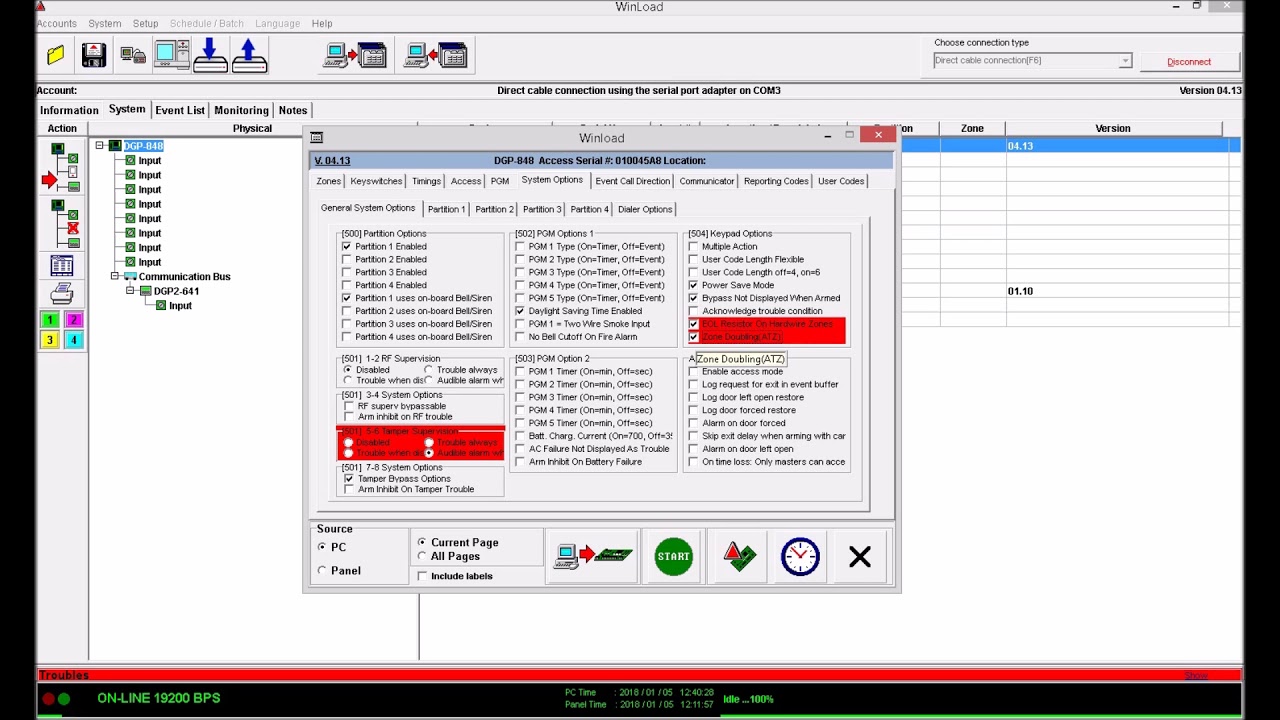Click PC-to-panel right arrow toolbar icon

pos(355,56)
